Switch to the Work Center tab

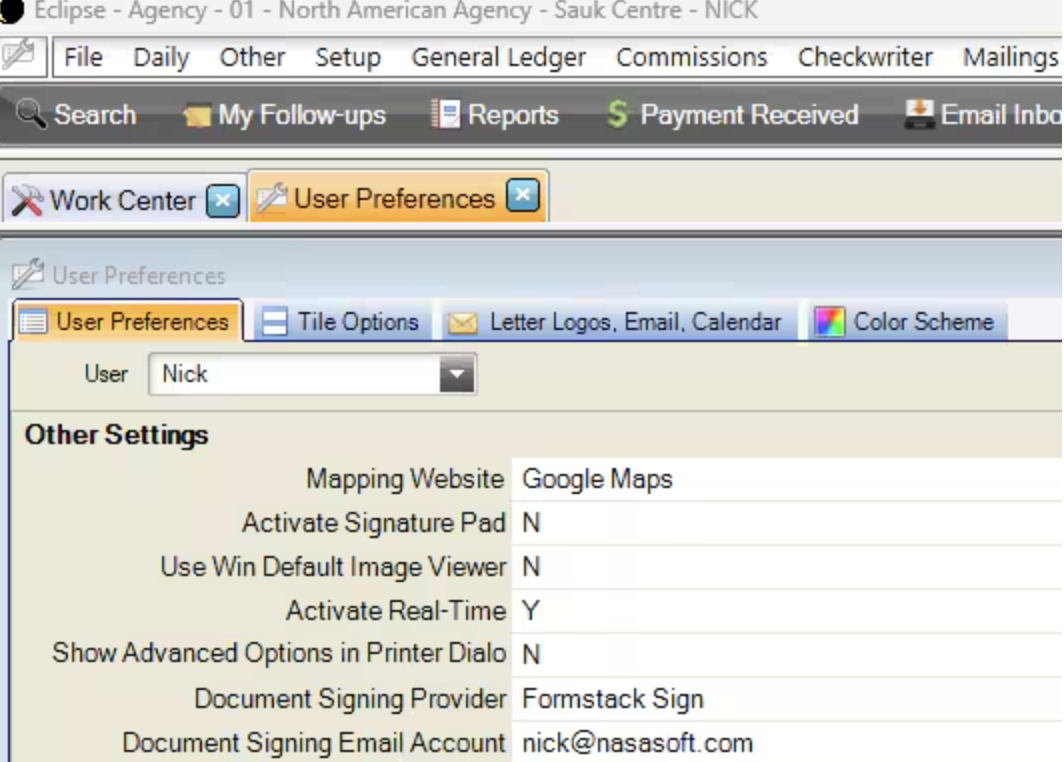click(x=121, y=200)
